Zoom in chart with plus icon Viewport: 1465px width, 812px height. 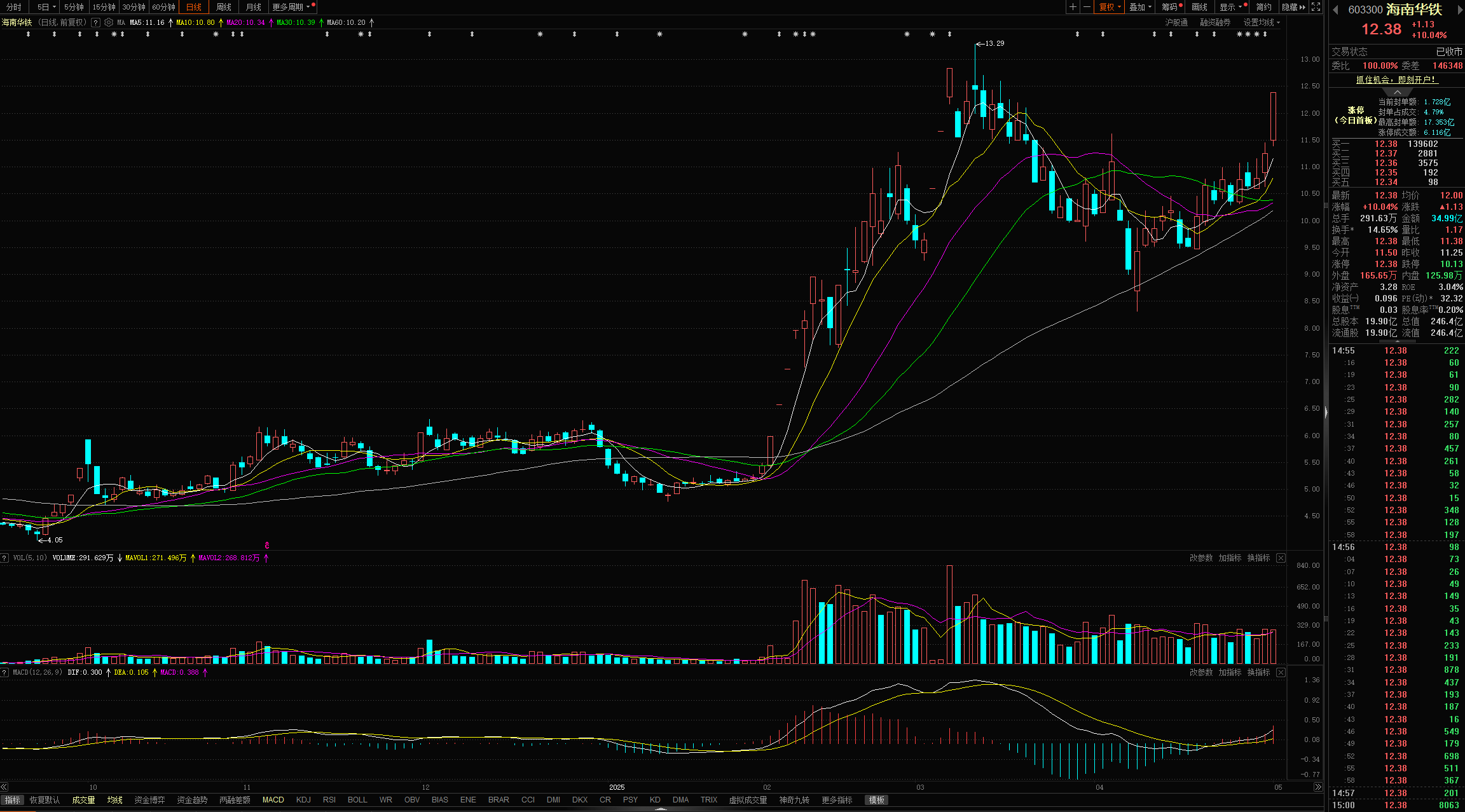click(x=1073, y=7)
